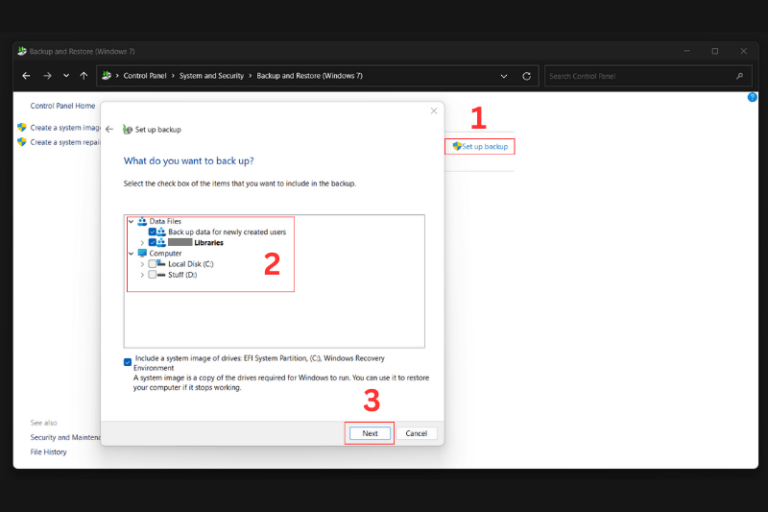
Task: Click the up-one-level arrow
Action: coord(84,76)
